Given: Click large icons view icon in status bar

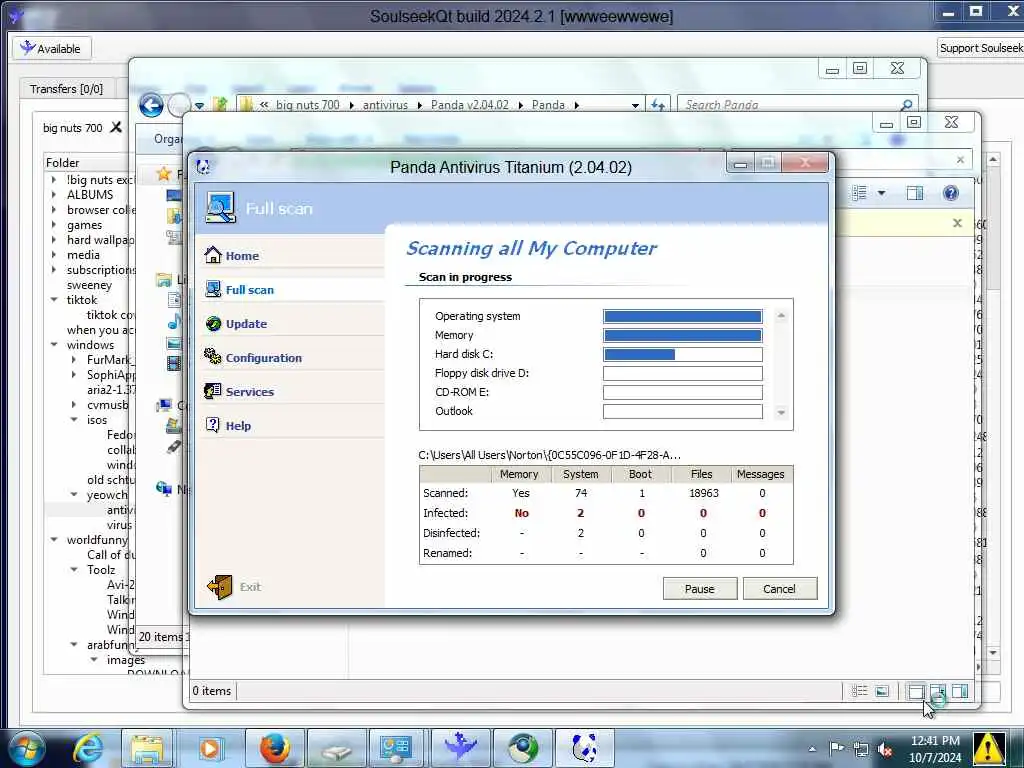Looking at the screenshot, I should click(x=882, y=691).
